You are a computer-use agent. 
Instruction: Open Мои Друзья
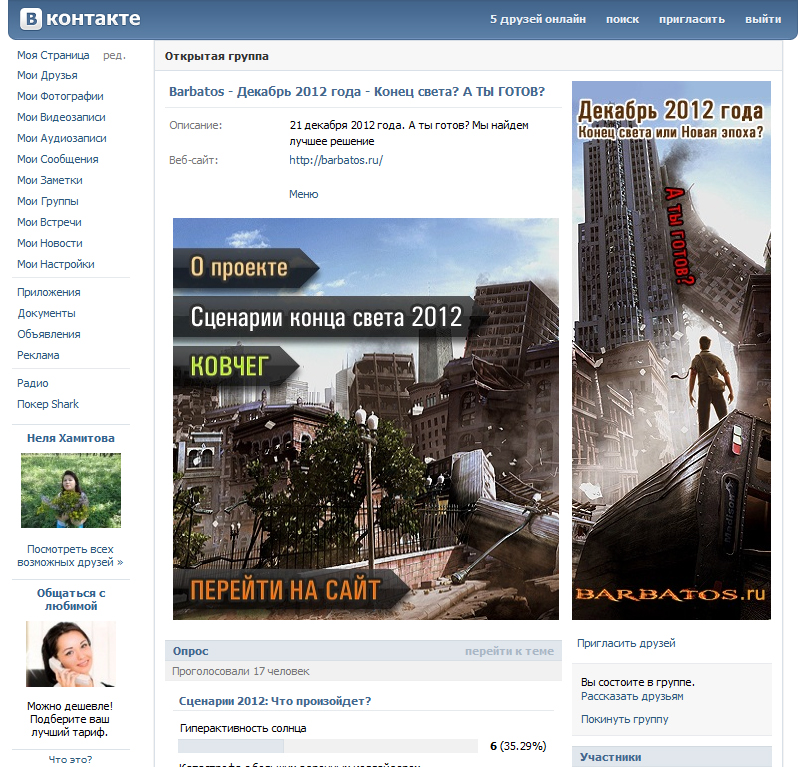pos(47,75)
